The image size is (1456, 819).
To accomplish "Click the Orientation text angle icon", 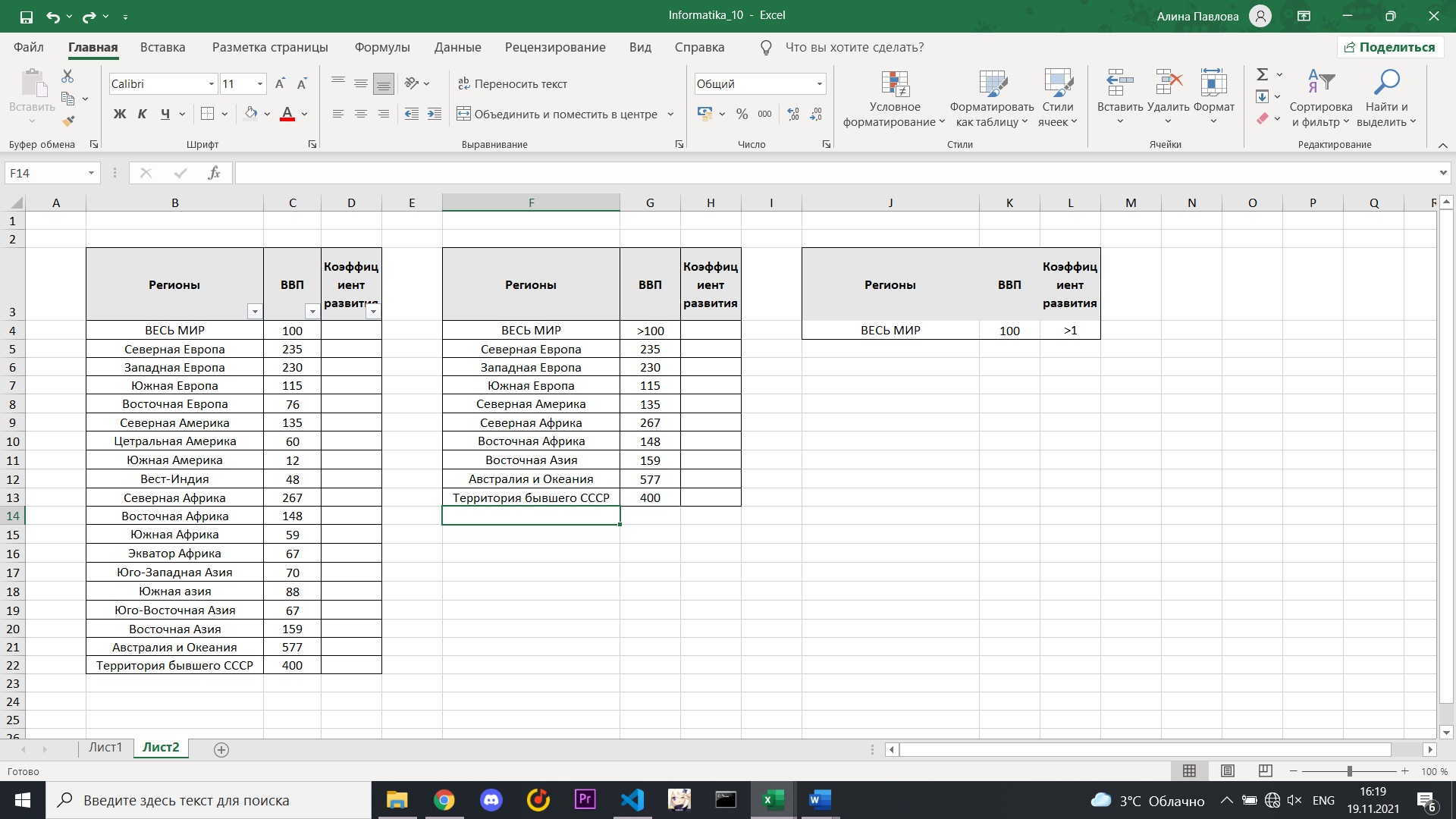I will (412, 83).
